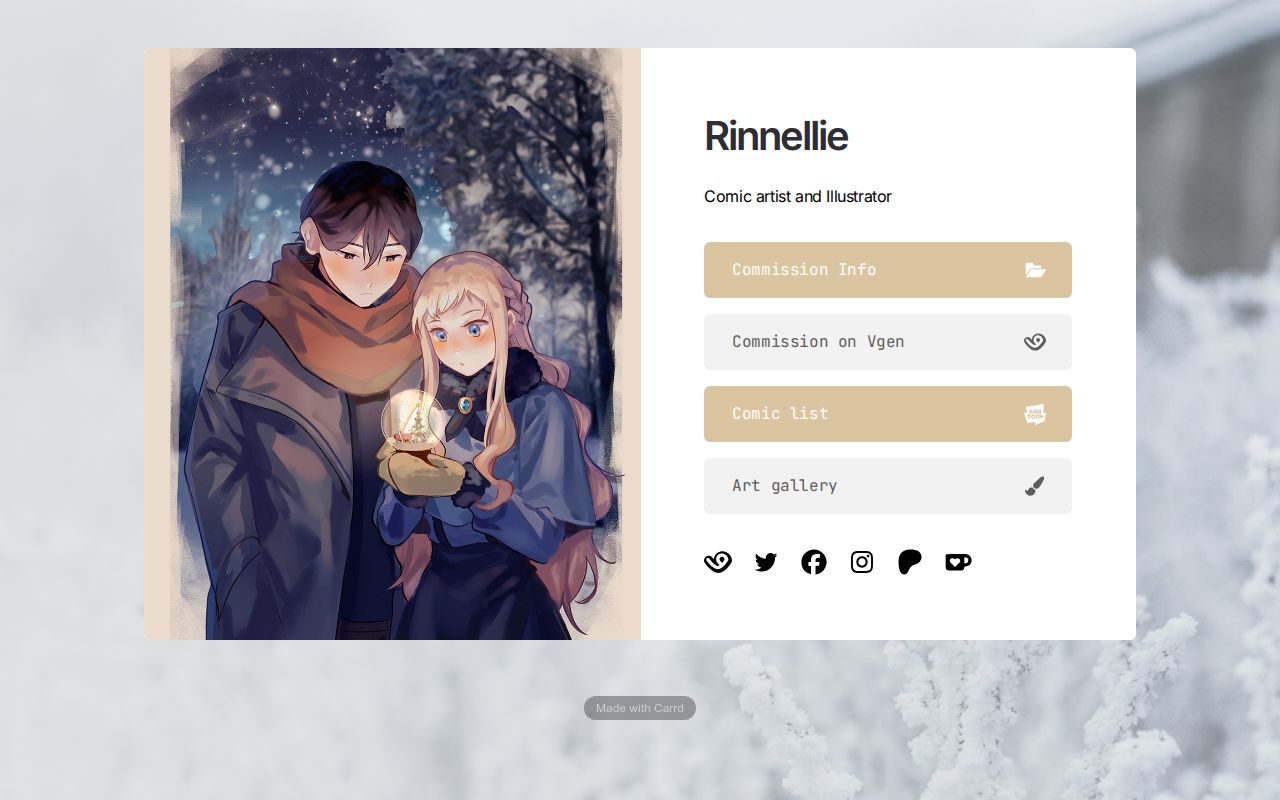Open the Comic list button

pos(888,414)
